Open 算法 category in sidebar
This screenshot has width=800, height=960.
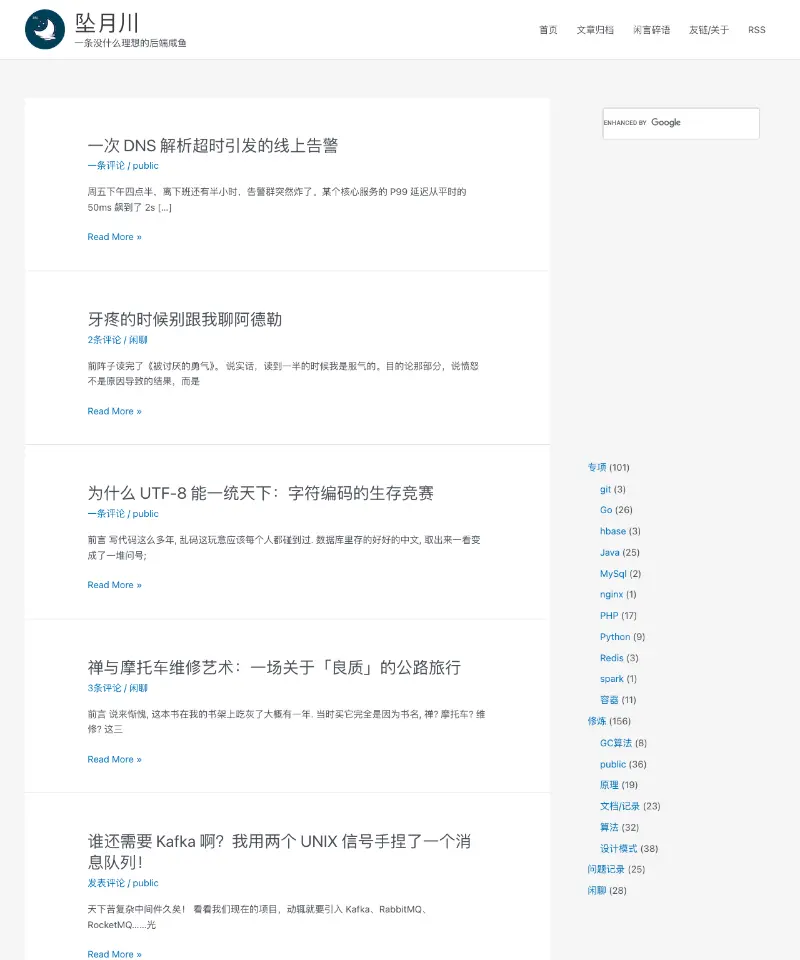coord(609,827)
